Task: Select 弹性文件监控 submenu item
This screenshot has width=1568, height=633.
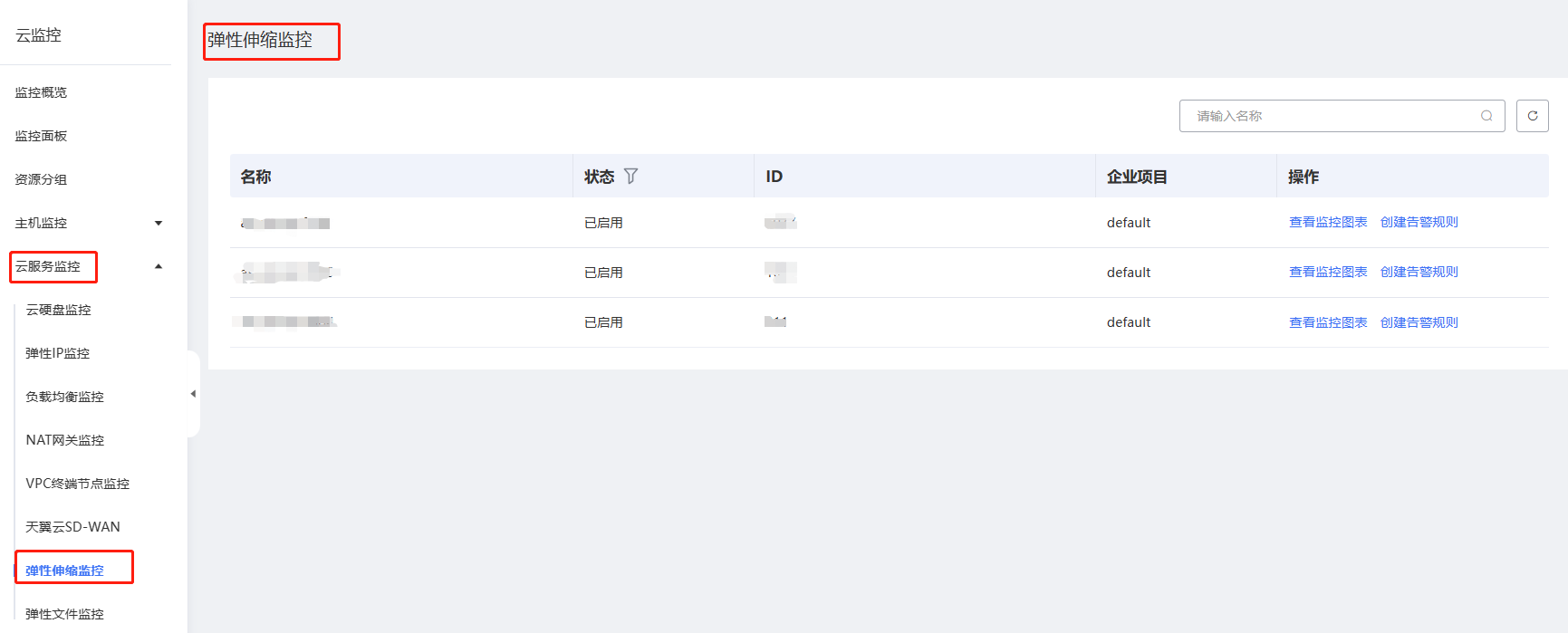Action: pyautogui.click(x=64, y=614)
